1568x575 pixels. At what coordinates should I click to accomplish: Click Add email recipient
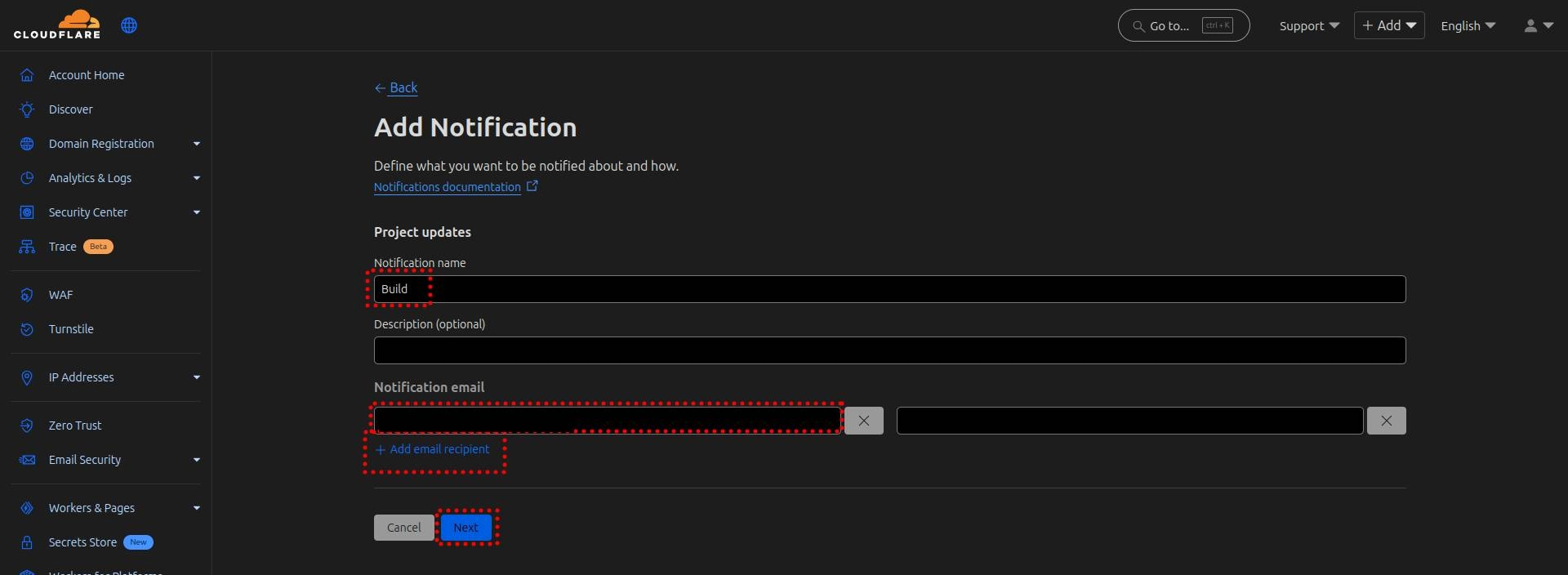pos(432,449)
